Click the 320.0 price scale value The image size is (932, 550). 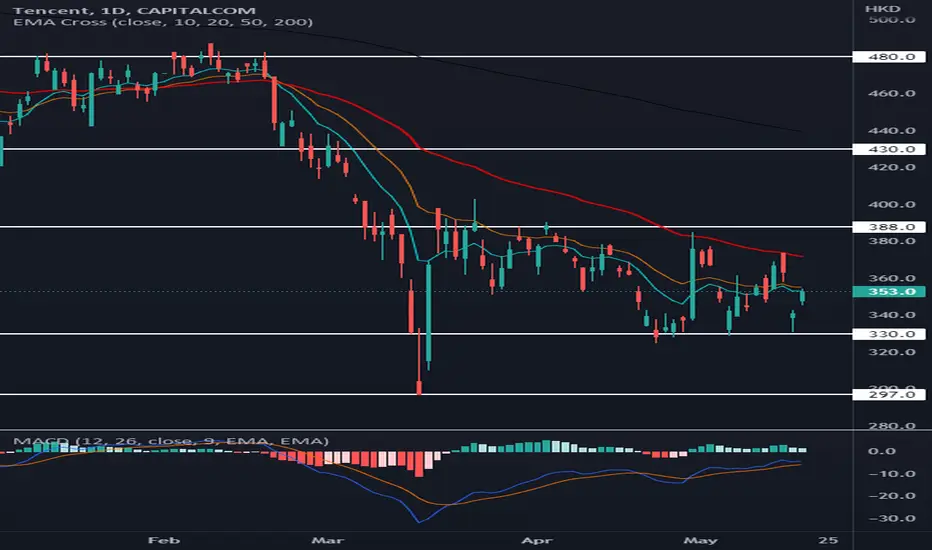click(892, 352)
